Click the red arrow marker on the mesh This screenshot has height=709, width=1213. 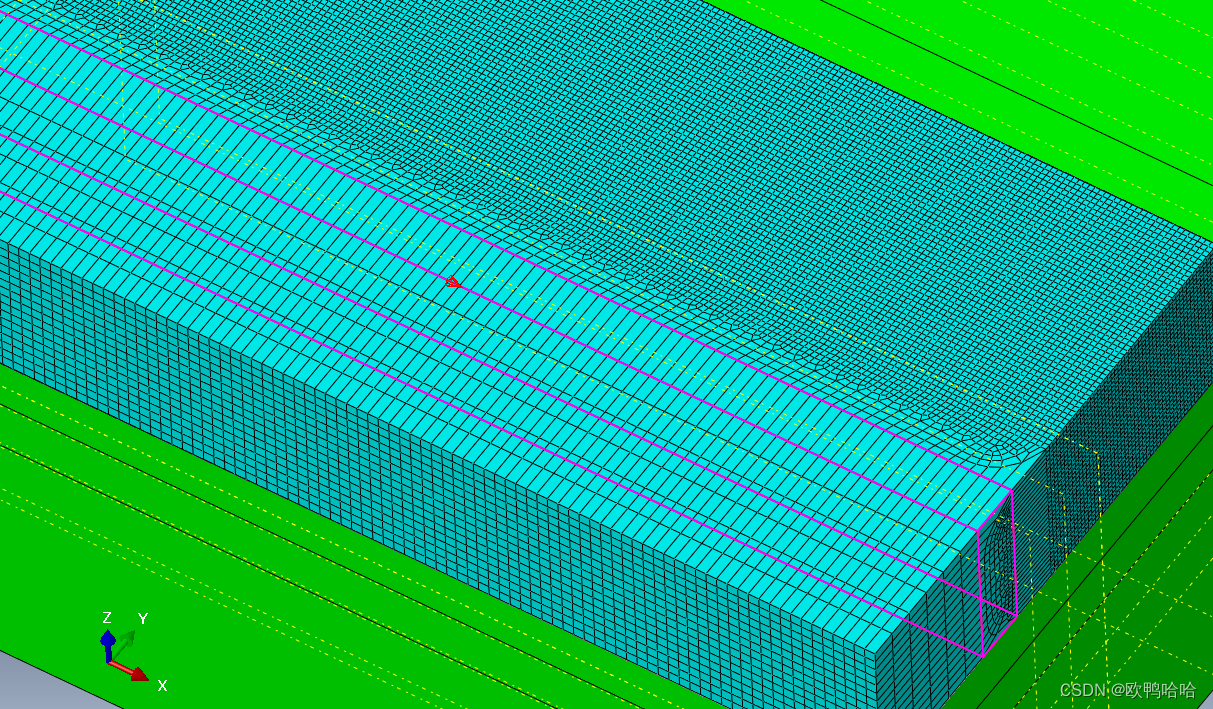[453, 283]
